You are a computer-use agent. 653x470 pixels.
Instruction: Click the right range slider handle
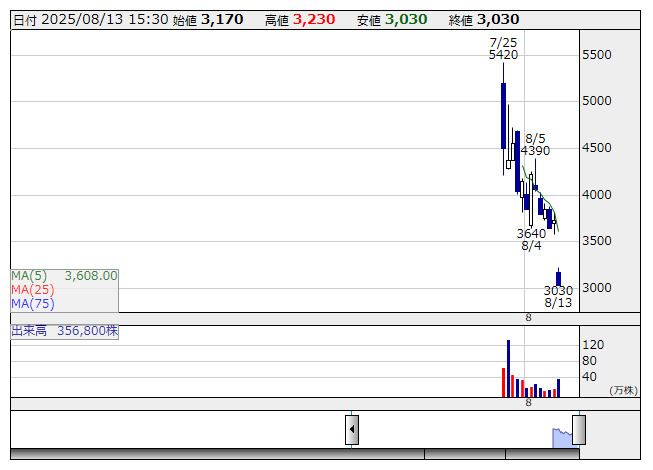coord(579,430)
